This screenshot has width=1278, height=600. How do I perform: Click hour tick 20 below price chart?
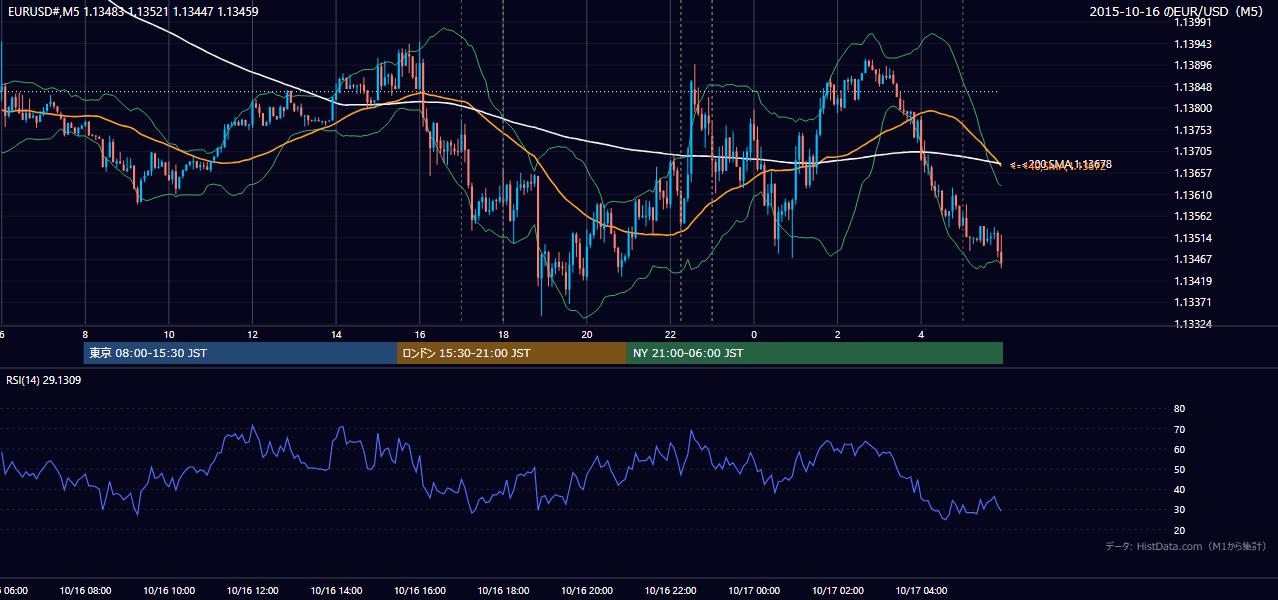click(587, 334)
